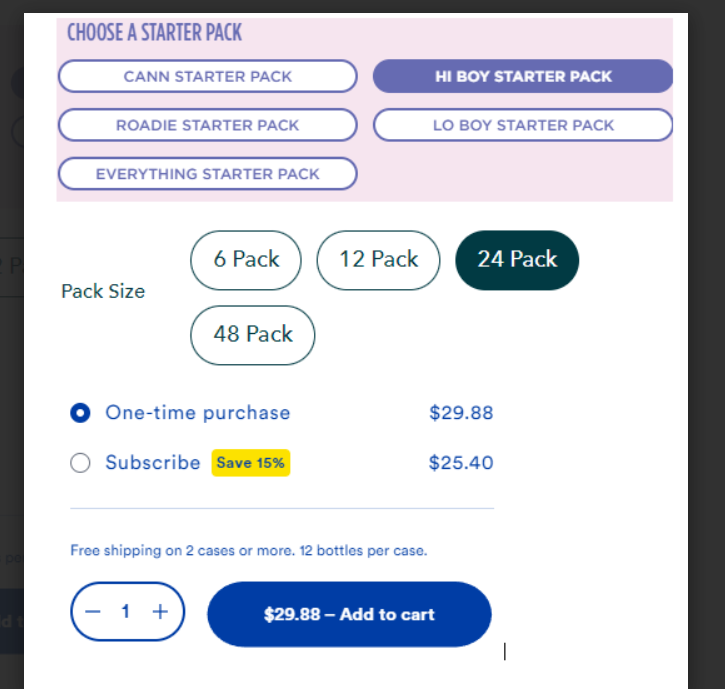Choose the CANN STARTER PACK option

tap(208, 76)
